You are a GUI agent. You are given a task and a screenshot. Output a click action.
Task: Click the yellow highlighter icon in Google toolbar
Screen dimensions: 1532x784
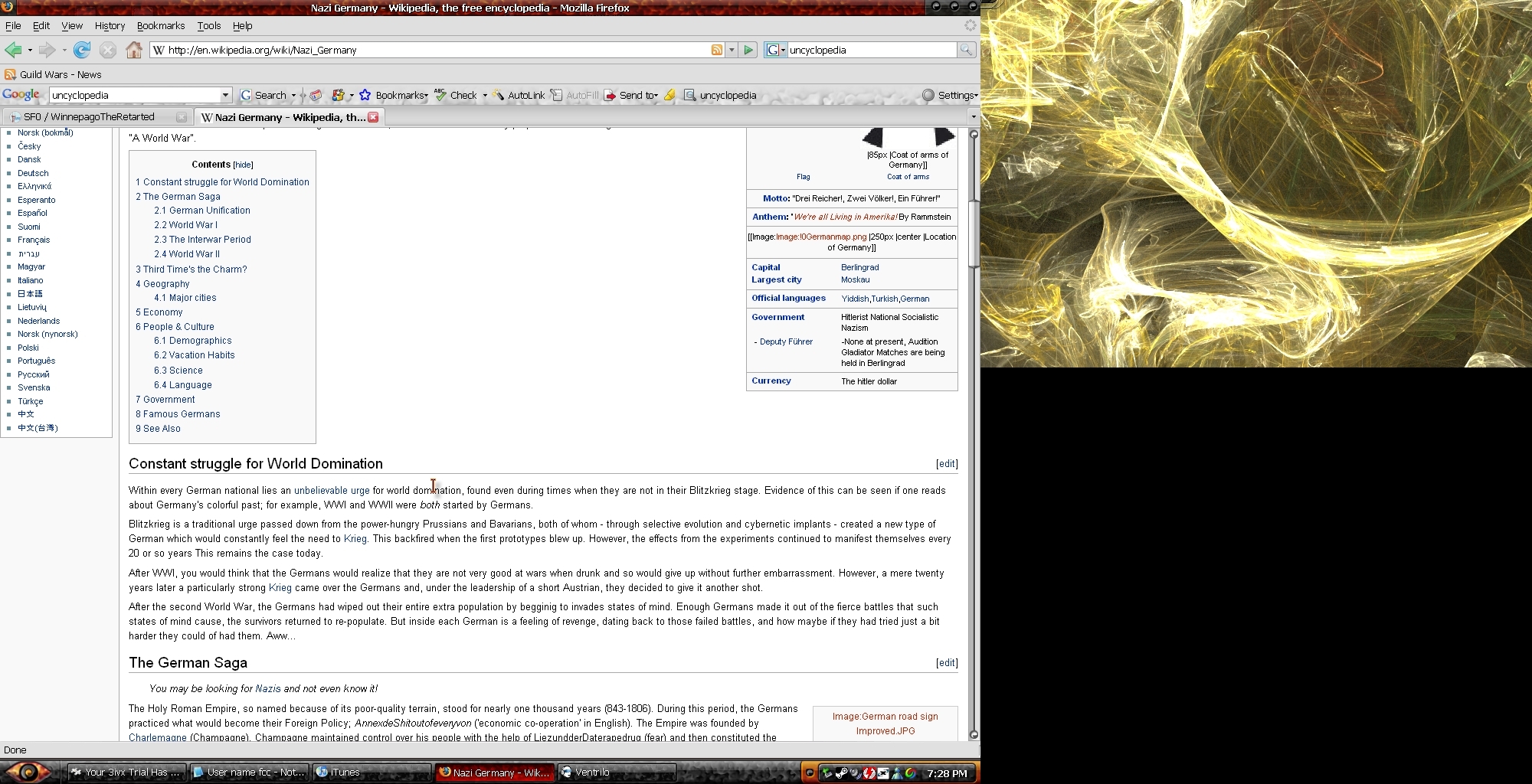click(x=669, y=95)
